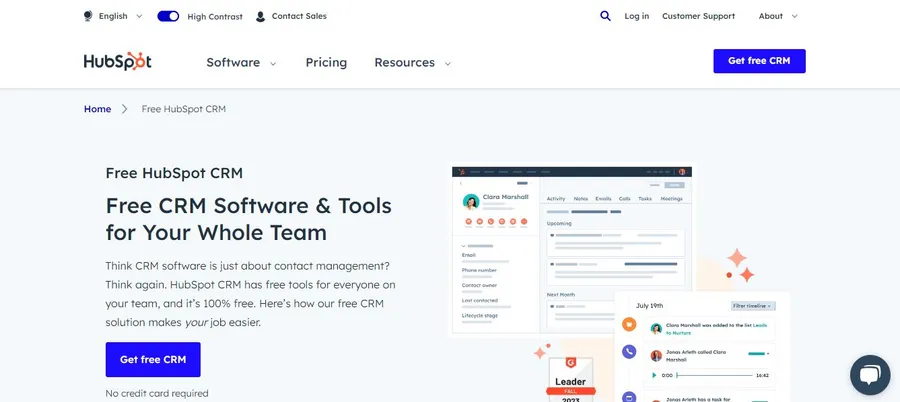
Task: Go to Home breadcrumb
Action: click(x=98, y=109)
